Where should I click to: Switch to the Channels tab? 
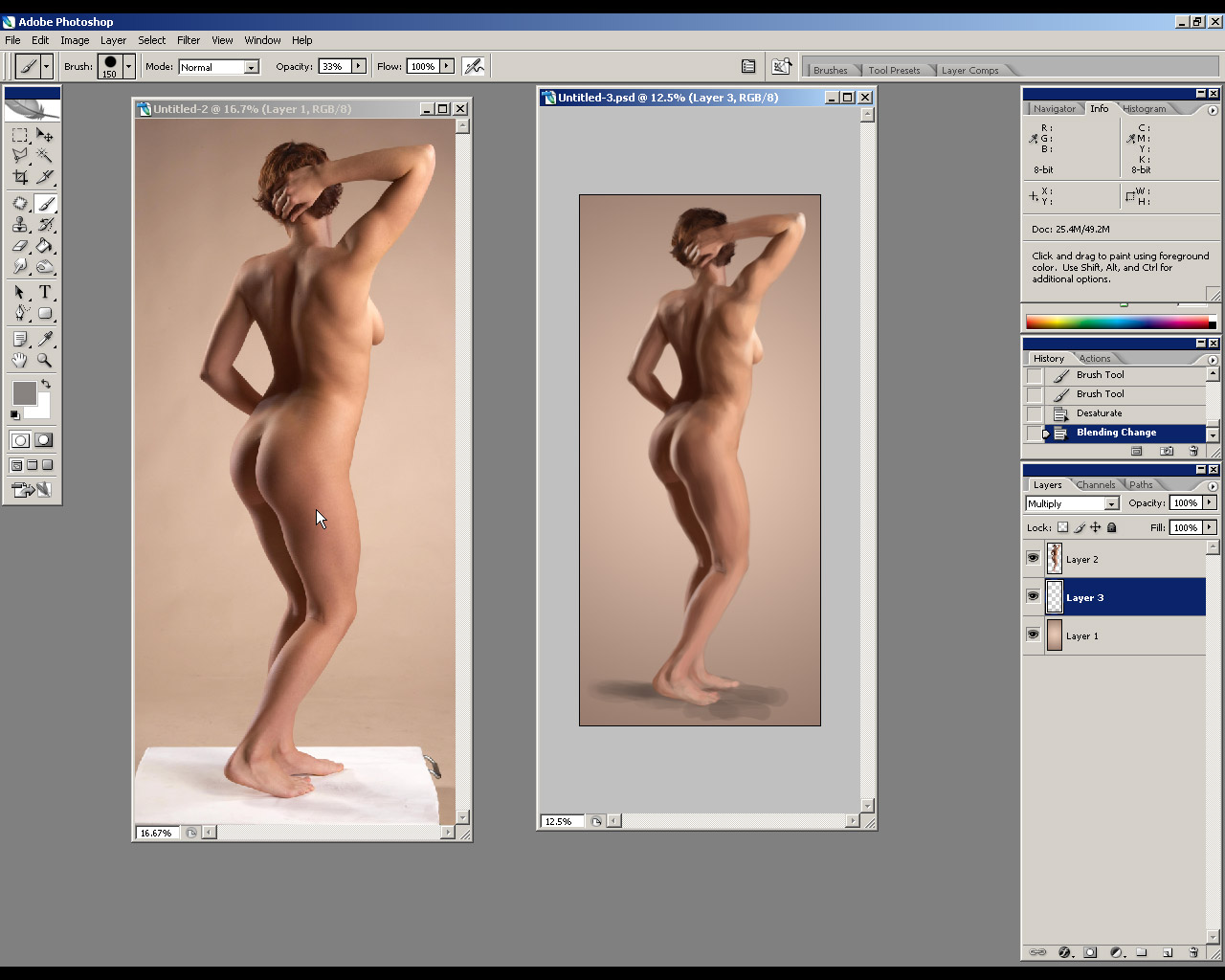[x=1095, y=485]
